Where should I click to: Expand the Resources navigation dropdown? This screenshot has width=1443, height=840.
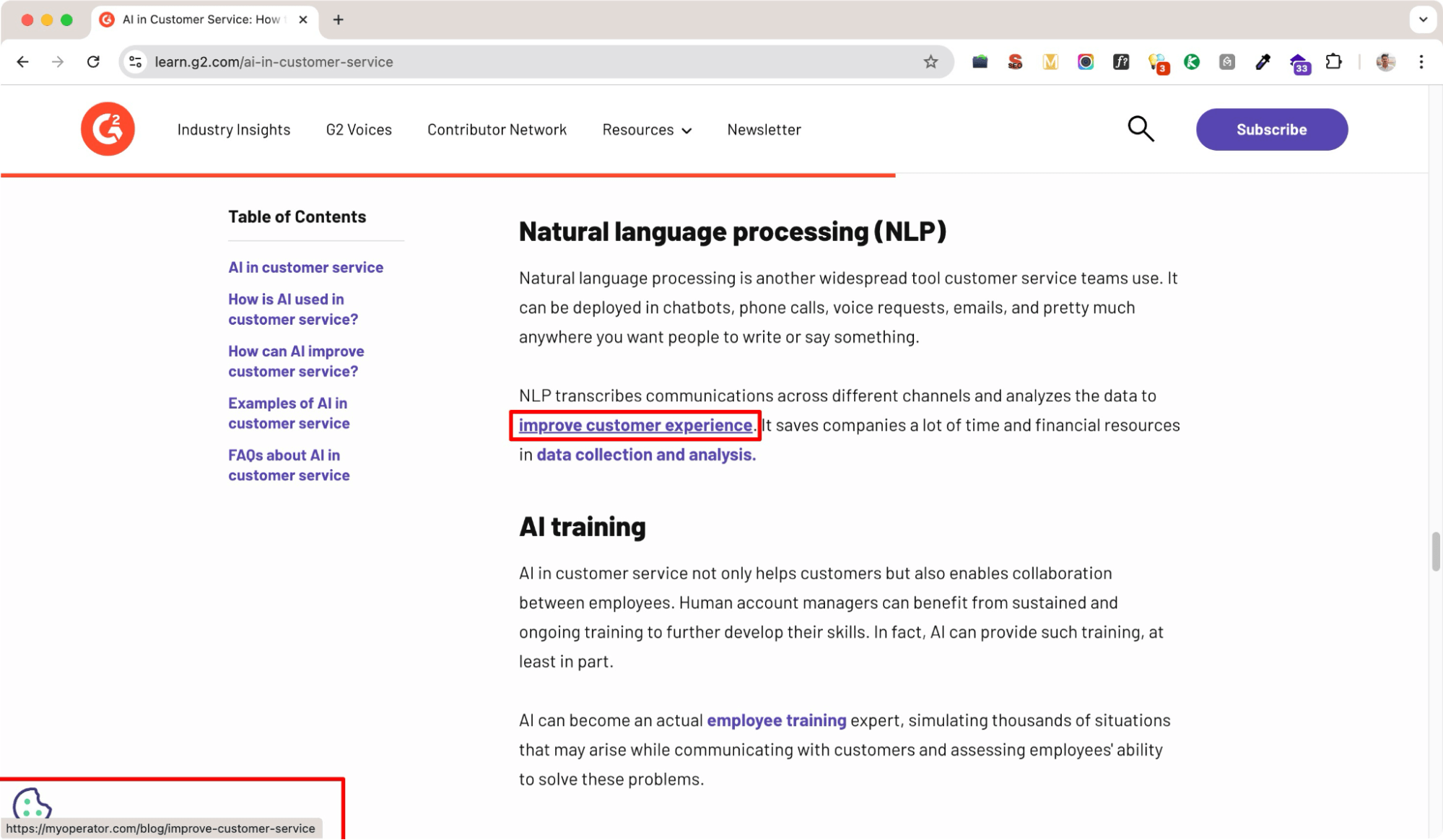(x=646, y=130)
